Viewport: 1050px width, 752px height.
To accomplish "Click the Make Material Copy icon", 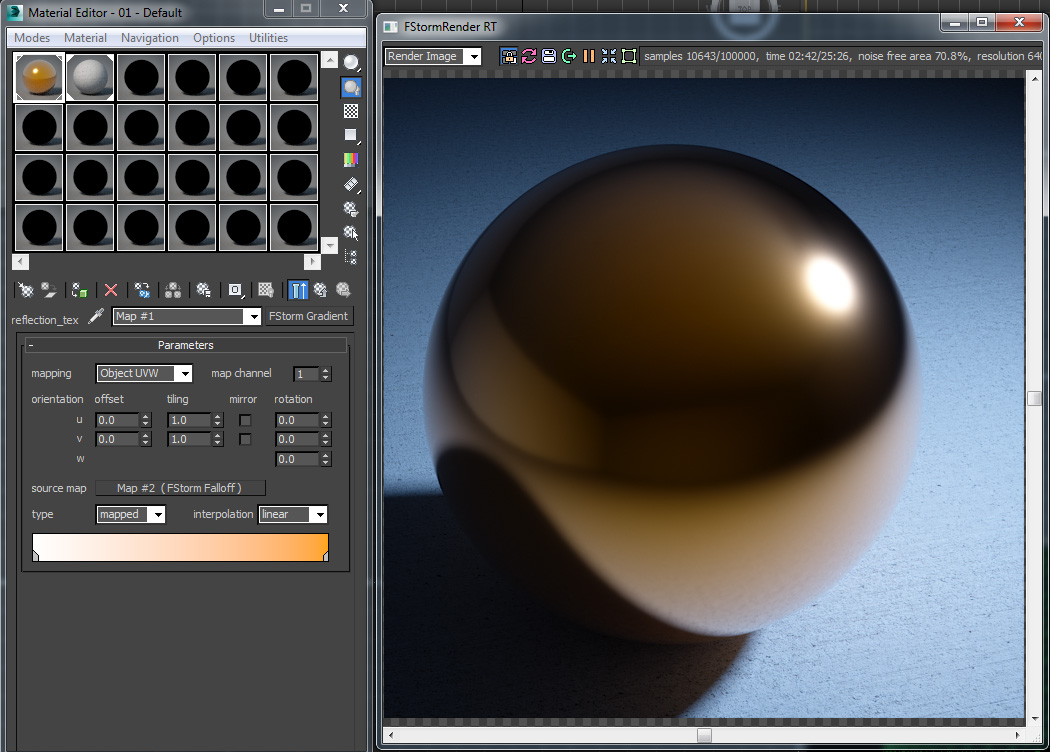I will point(142,290).
